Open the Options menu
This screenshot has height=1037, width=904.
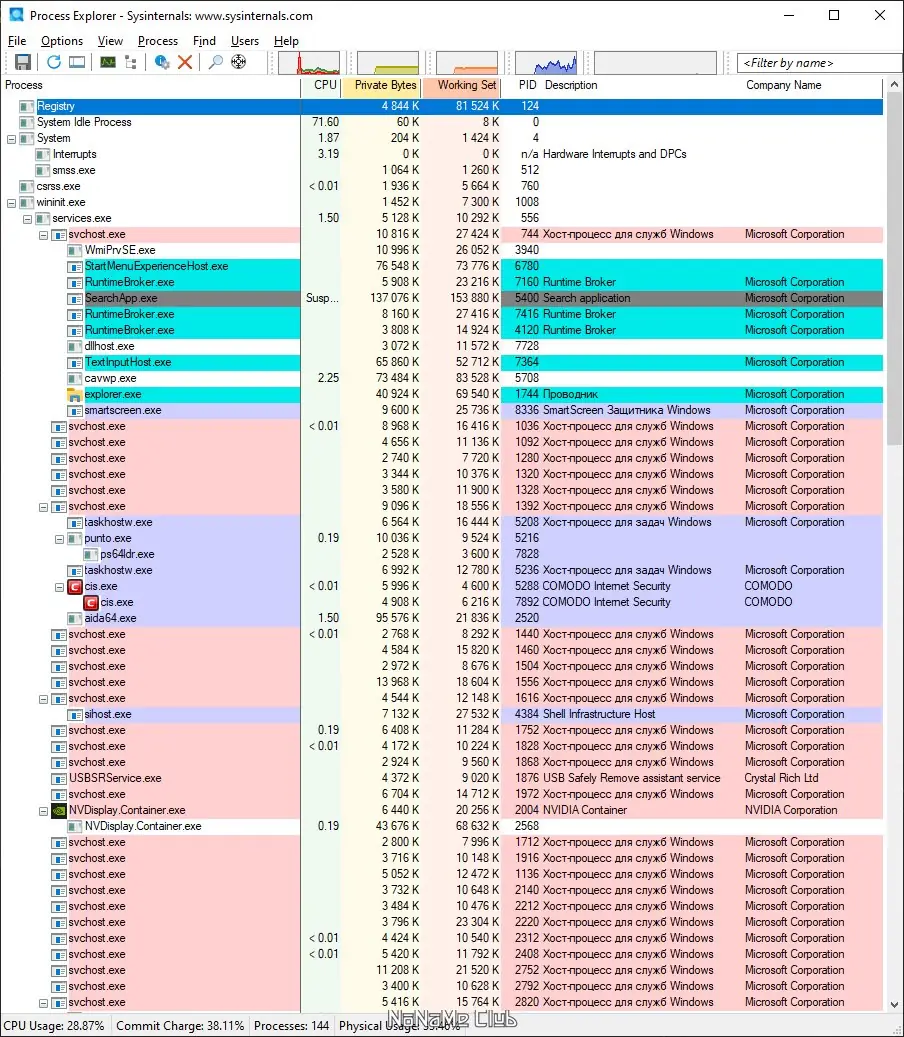[62, 41]
